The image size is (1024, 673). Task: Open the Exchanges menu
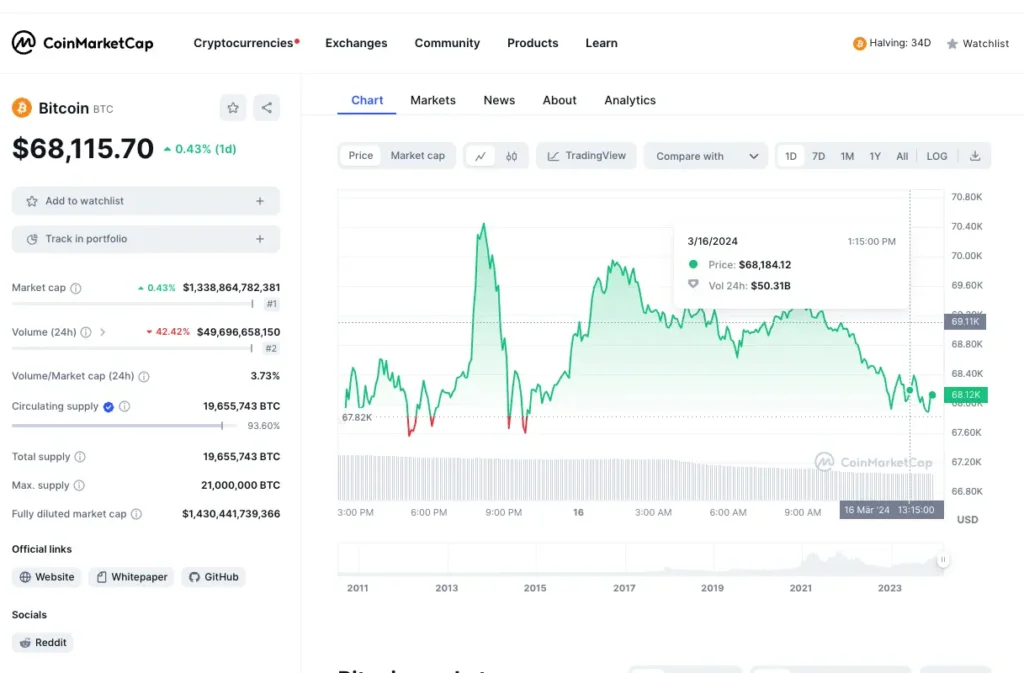[356, 43]
